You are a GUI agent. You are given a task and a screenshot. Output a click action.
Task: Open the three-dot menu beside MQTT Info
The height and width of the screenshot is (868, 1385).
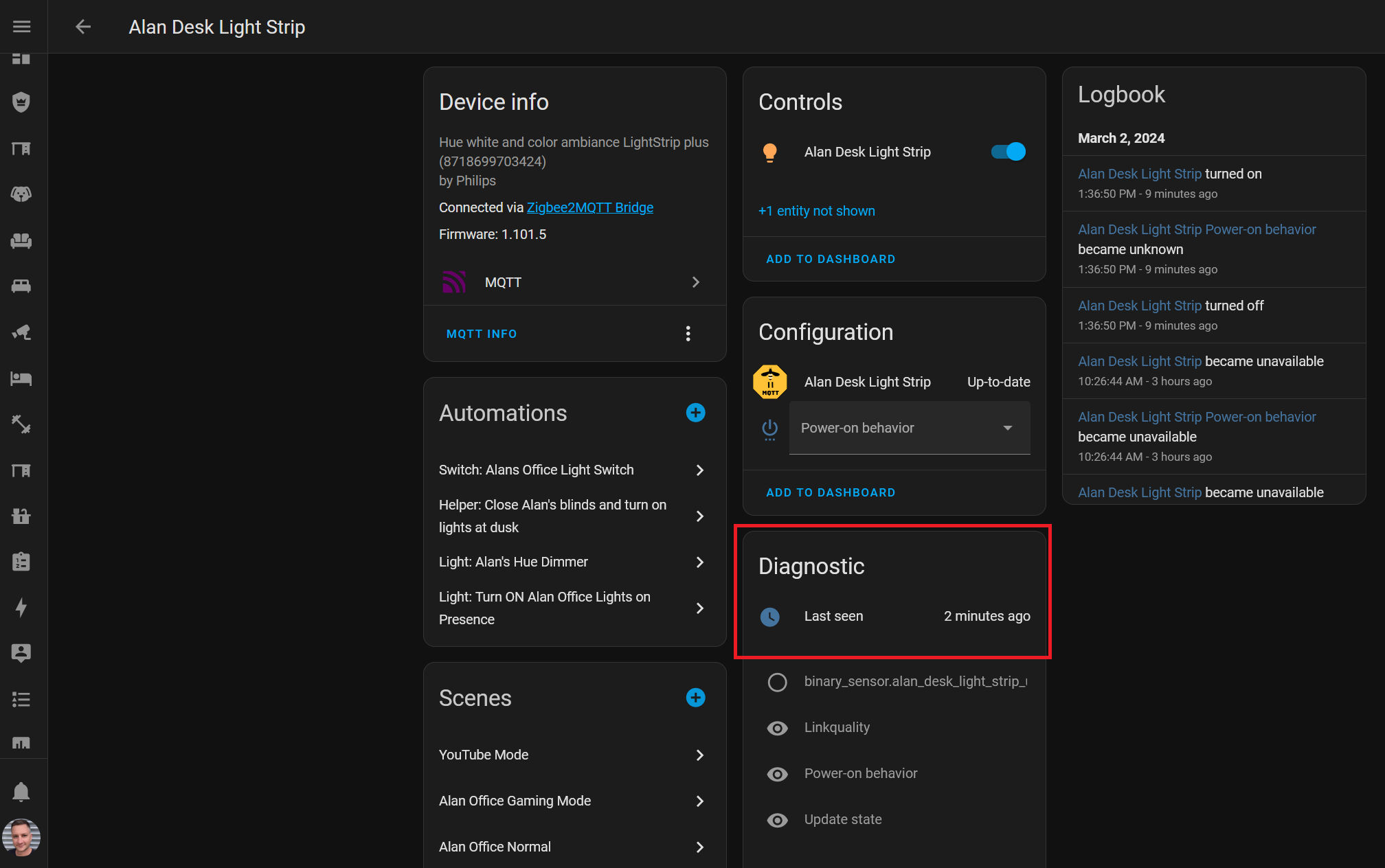[688, 334]
